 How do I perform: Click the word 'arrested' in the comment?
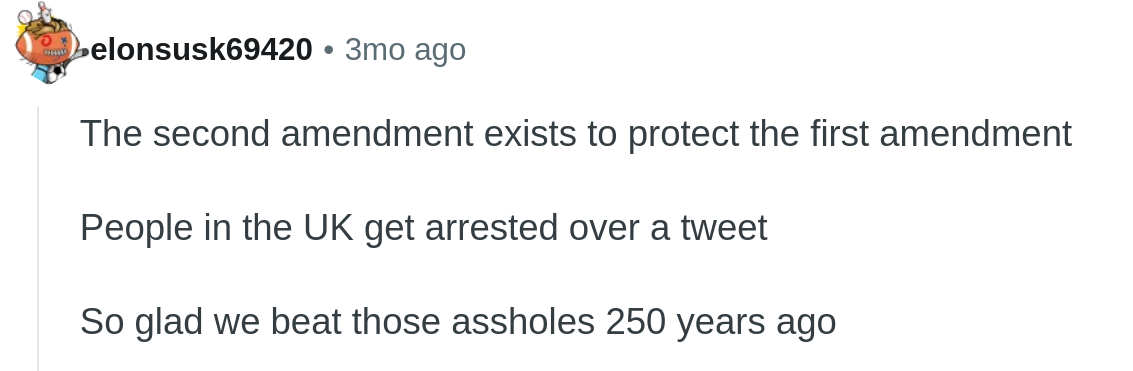(491, 228)
